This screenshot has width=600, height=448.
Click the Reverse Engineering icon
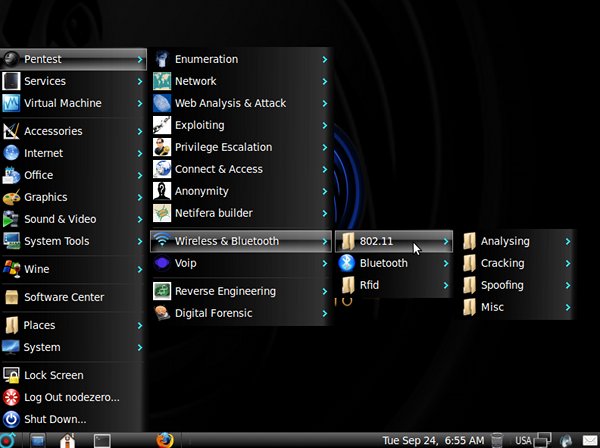click(x=162, y=291)
